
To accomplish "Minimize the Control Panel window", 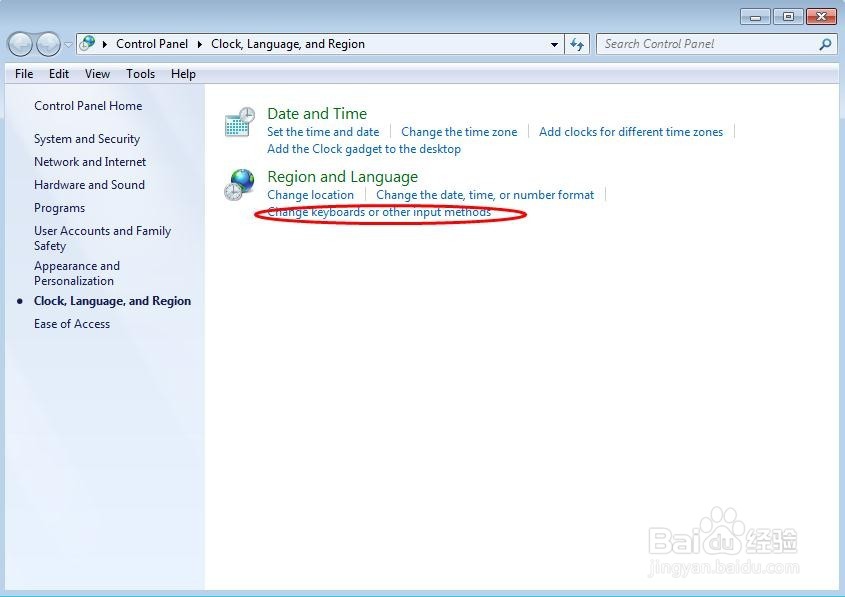I will pyautogui.click(x=756, y=17).
